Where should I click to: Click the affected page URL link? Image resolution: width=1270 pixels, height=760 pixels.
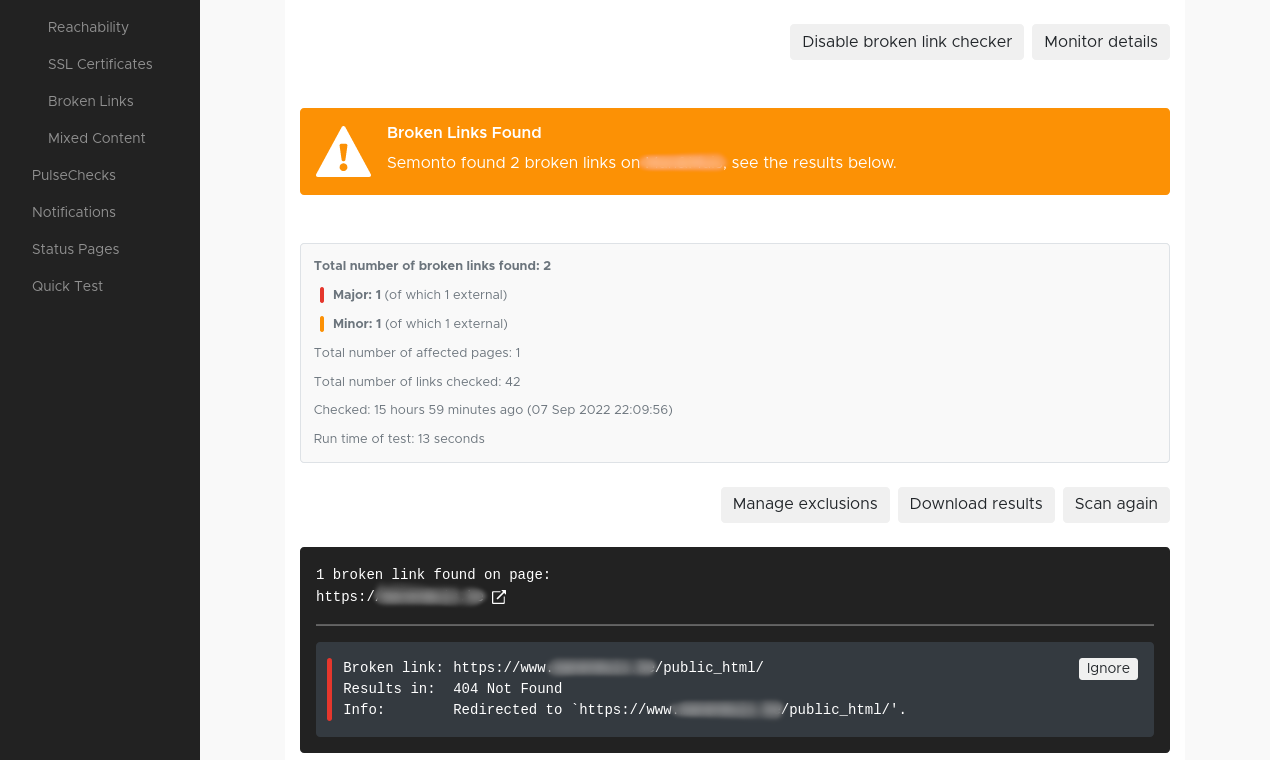[x=400, y=597]
